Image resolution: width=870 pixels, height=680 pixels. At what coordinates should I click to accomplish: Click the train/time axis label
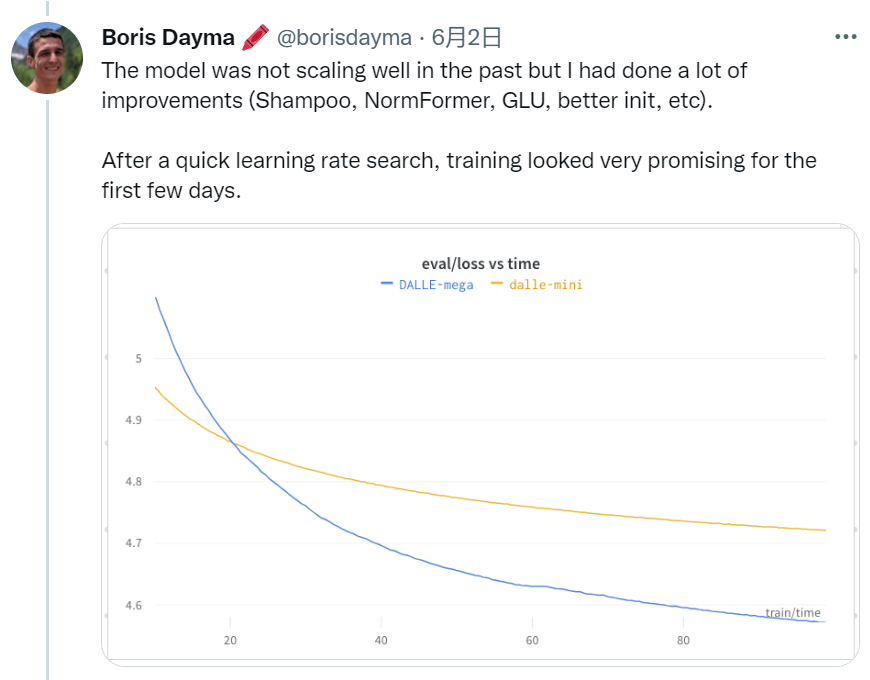pyautogui.click(x=792, y=613)
